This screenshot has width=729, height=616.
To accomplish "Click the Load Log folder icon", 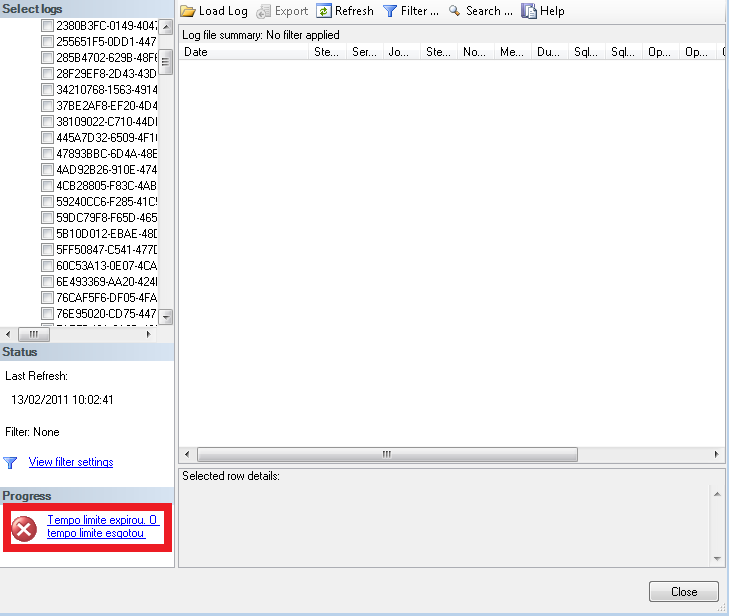I will pyautogui.click(x=188, y=11).
